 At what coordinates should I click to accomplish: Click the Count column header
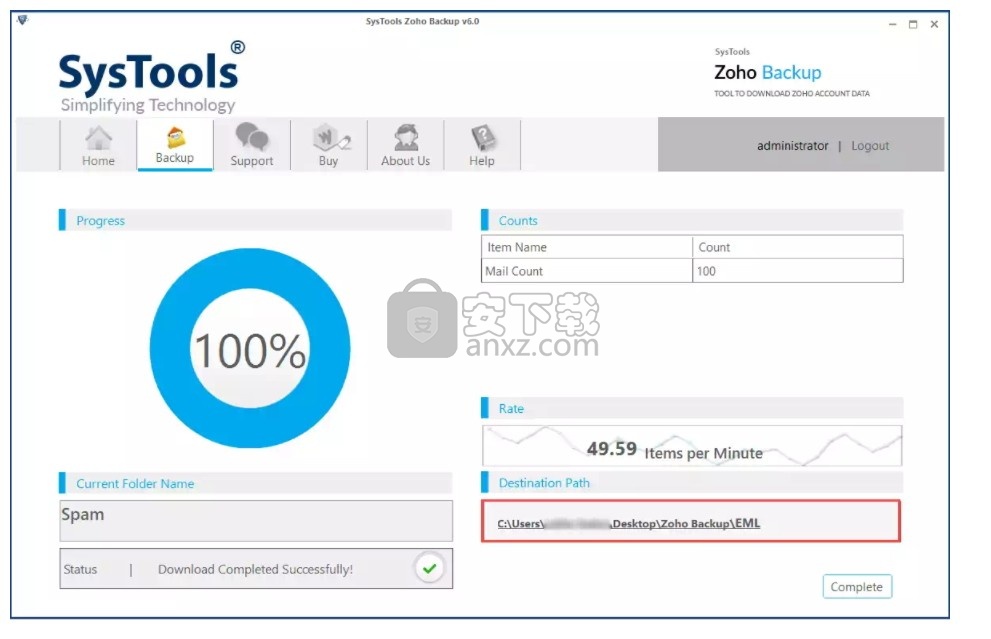(798, 247)
